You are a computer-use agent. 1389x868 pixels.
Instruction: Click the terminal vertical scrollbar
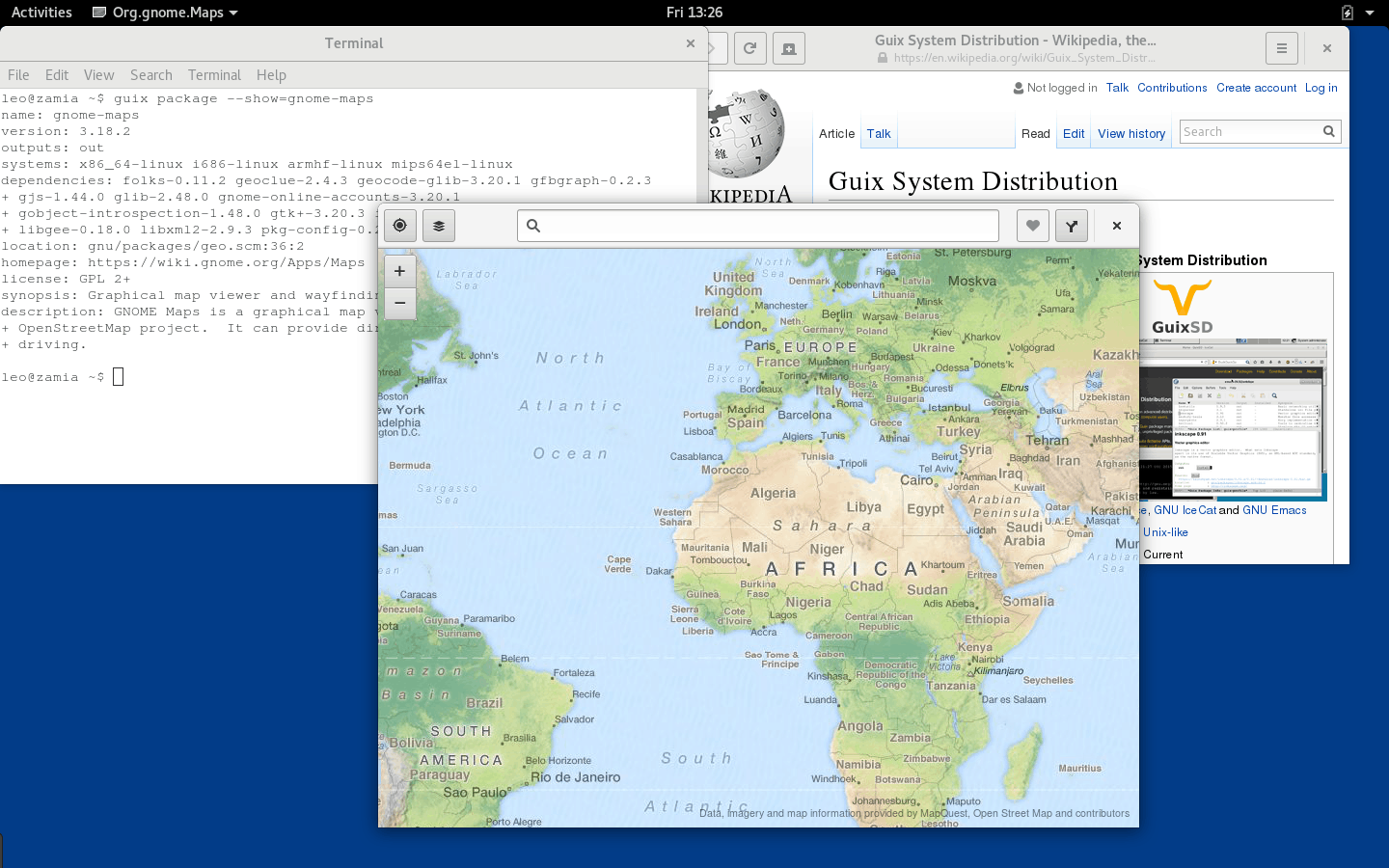[701, 145]
